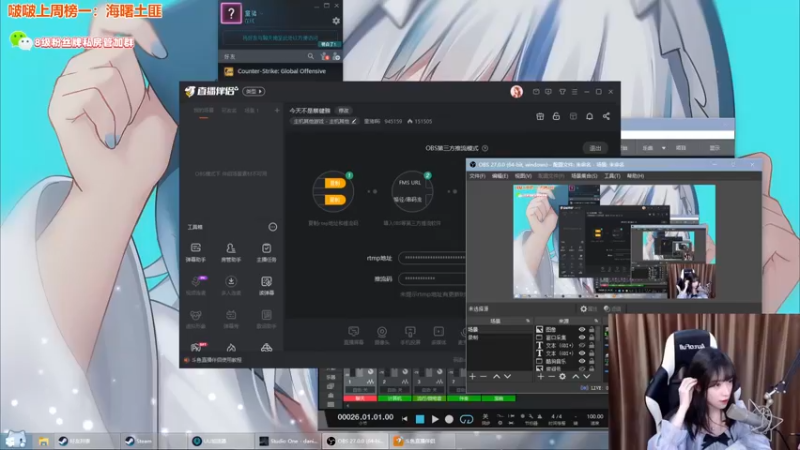The image size is (800, 450).
Task: Click 手机投屏 icon in bottom bar
Action: tap(410, 335)
